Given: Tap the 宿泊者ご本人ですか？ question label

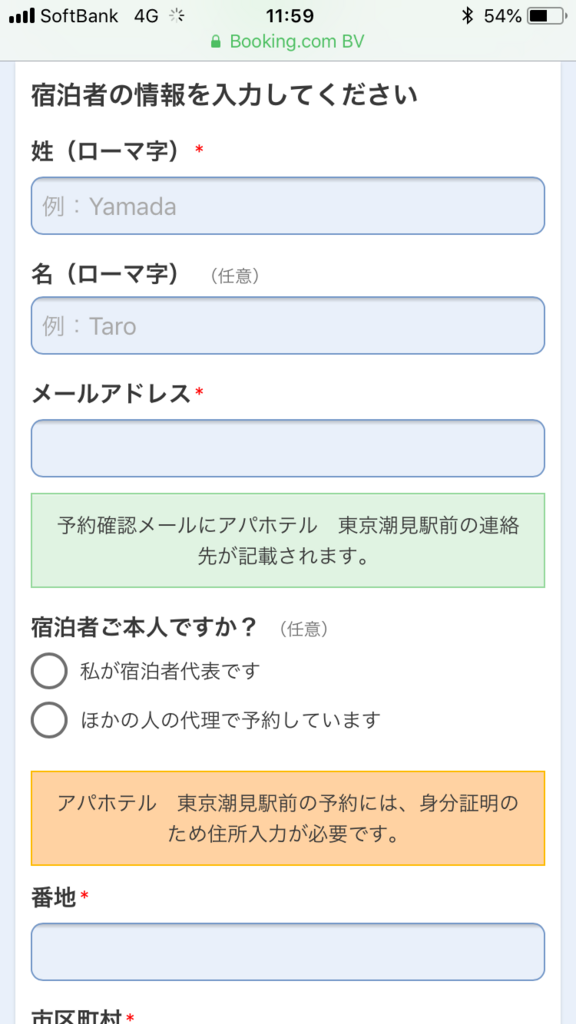Looking at the screenshot, I should pyautogui.click(x=144, y=628).
